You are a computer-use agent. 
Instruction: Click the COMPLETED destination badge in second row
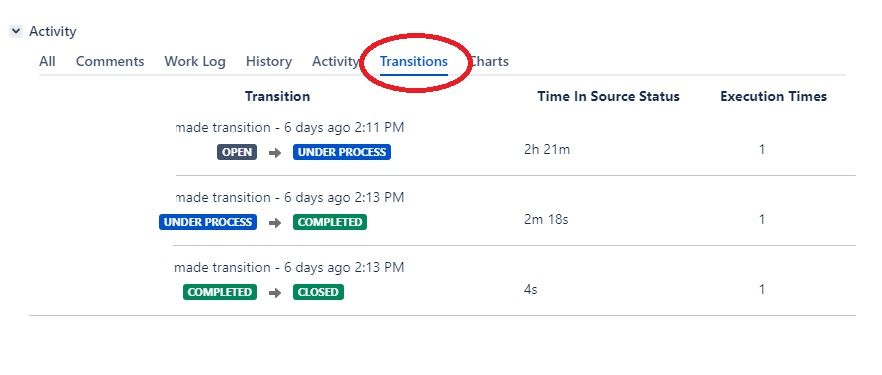pos(330,222)
